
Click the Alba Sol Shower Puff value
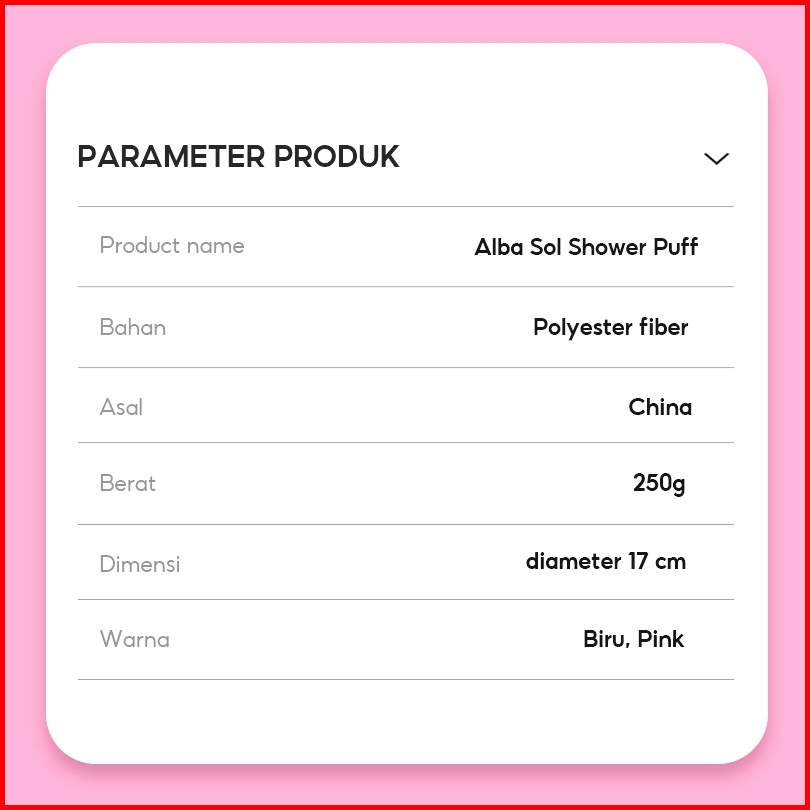pyautogui.click(x=586, y=247)
